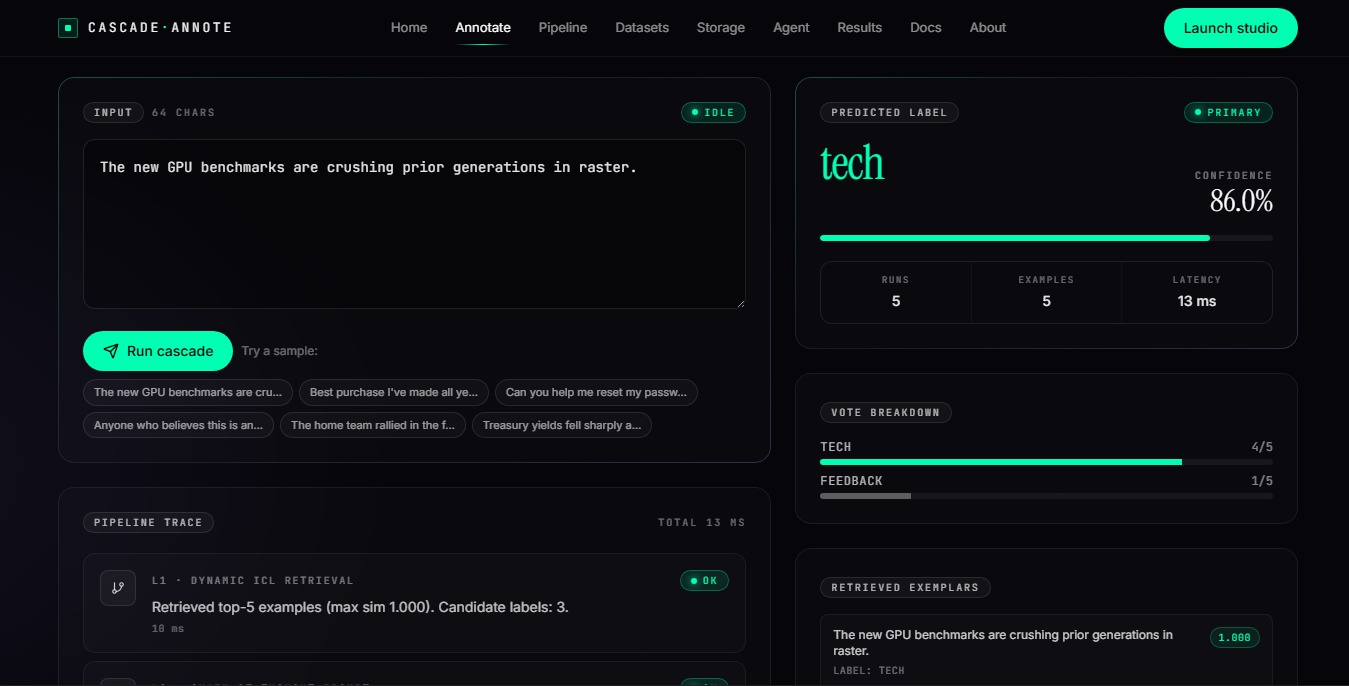Click the 'LABEL: TECH' exemplar caption
This screenshot has height=686, width=1349.
click(x=869, y=671)
